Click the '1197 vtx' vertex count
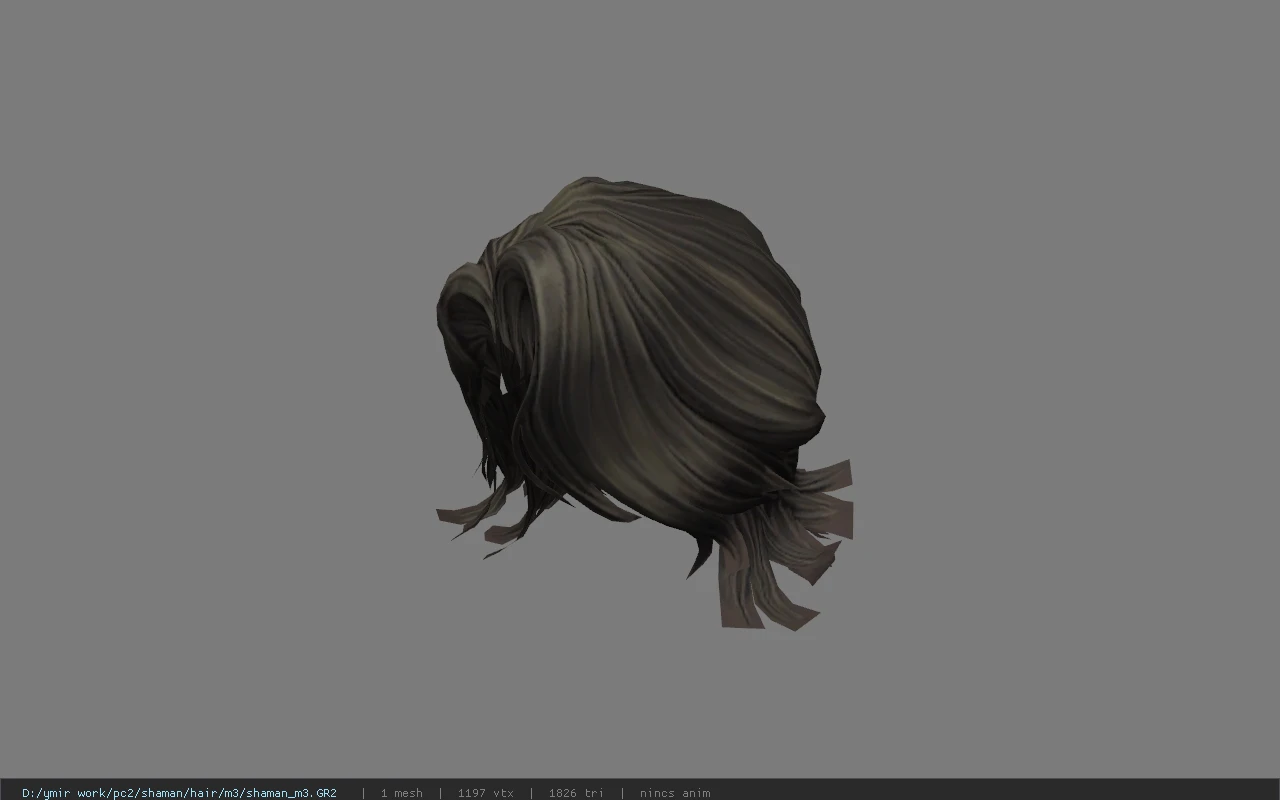The width and height of the screenshot is (1280, 800). (486, 793)
